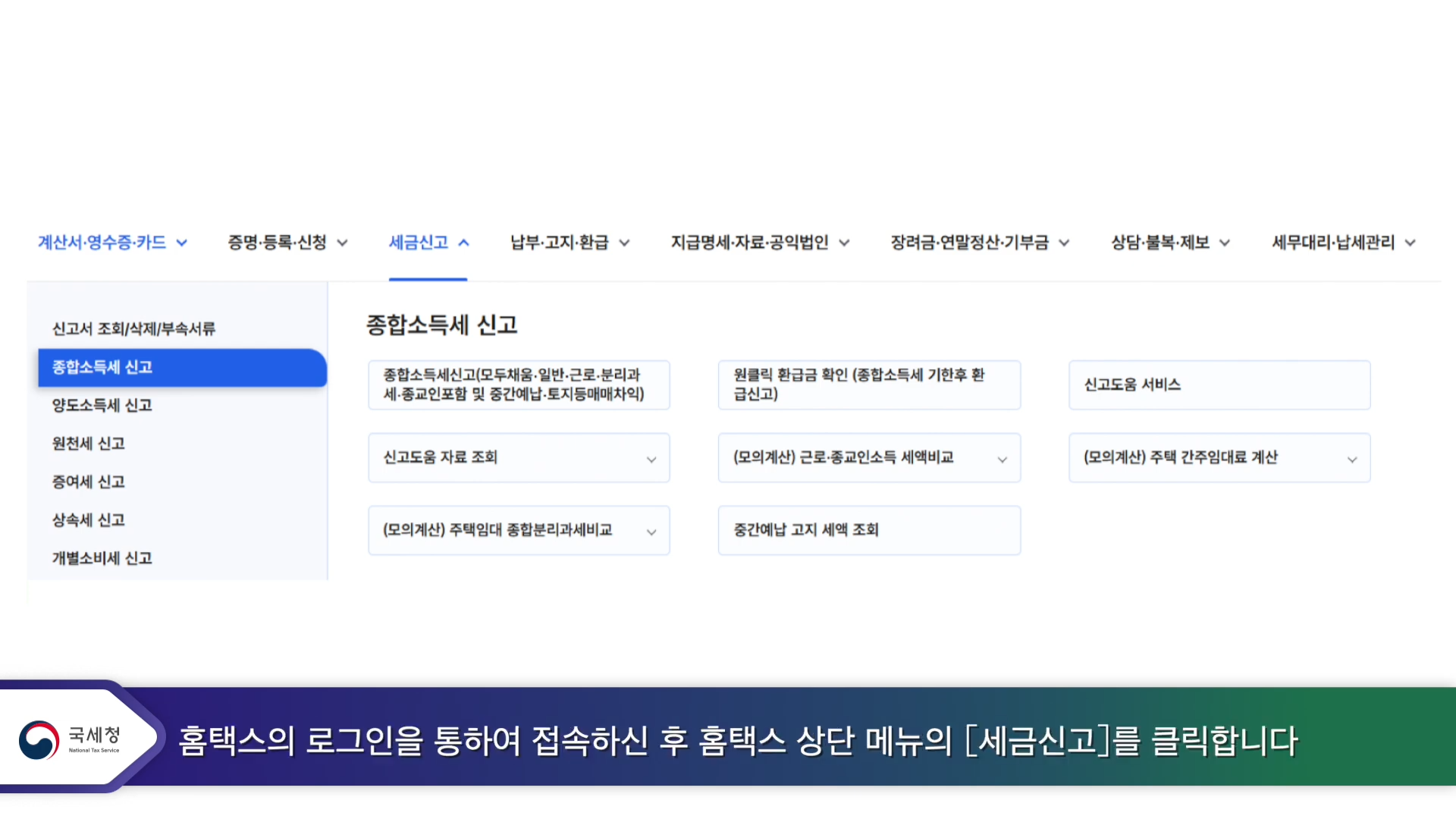Open the 증명·등록·신청 menu
1456x819 pixels.
[287, 243]
